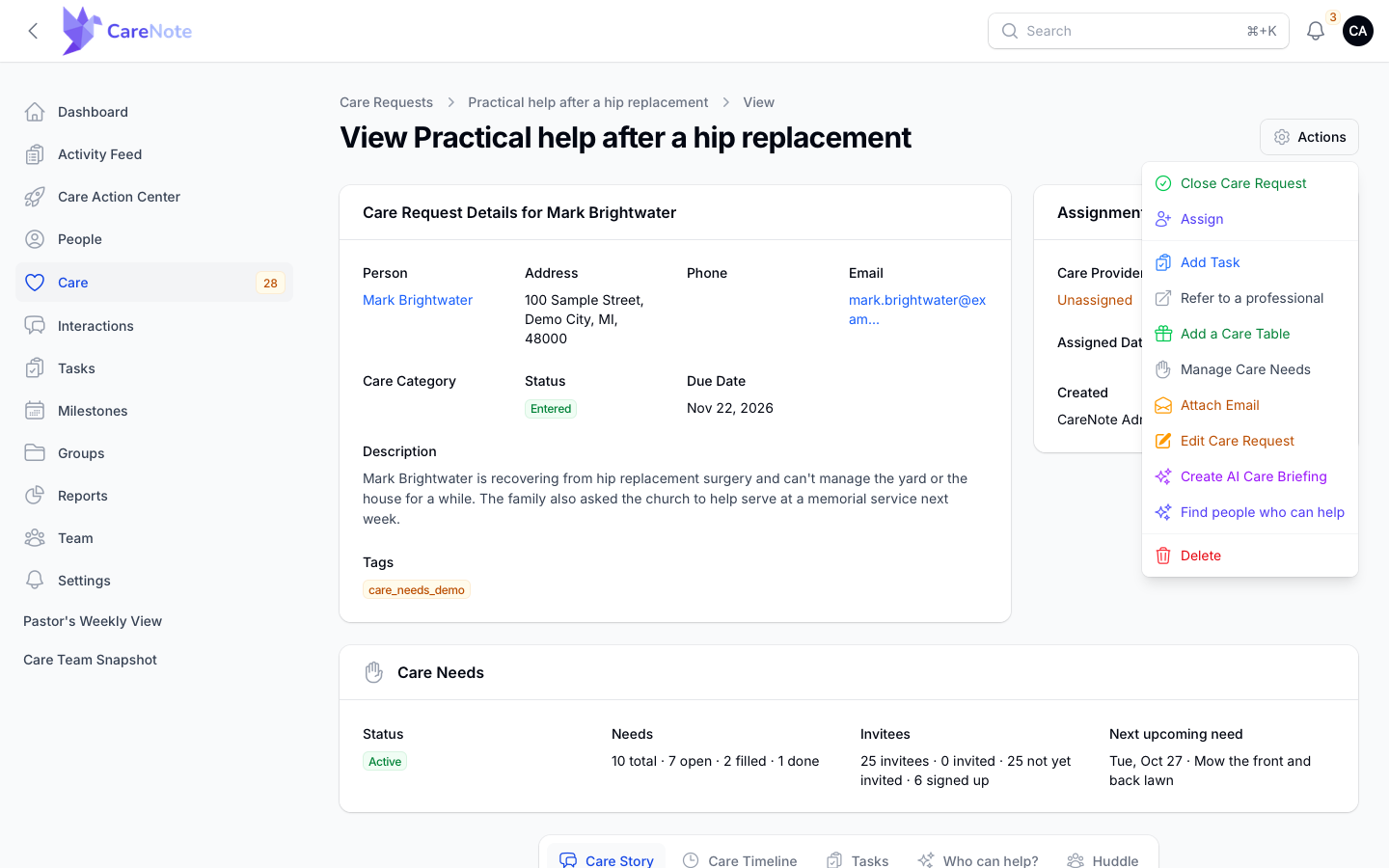This screenshot has width=1389, height=868.
Task: Click the care_needs_demo tag
Action: [x=417, y=589]
